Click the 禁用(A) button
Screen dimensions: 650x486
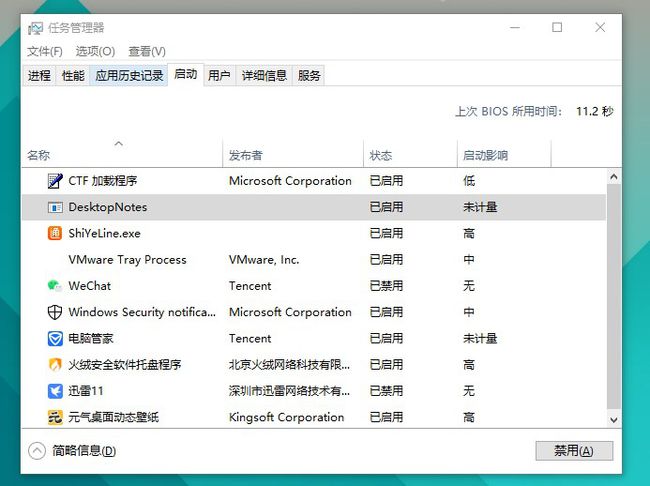574,451
